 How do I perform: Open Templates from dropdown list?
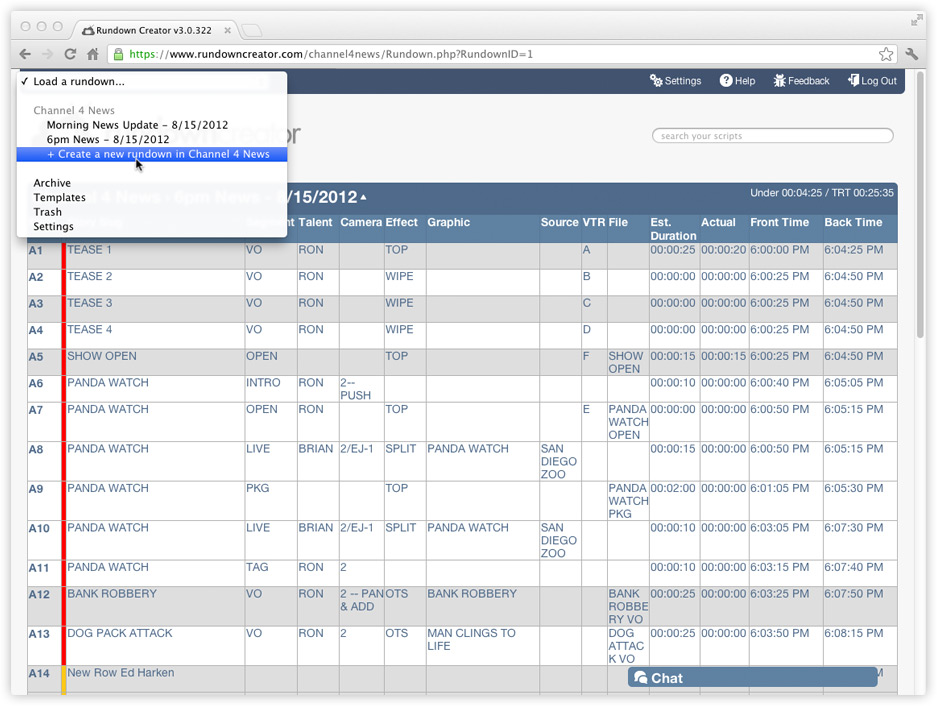[x=59, y=198]
